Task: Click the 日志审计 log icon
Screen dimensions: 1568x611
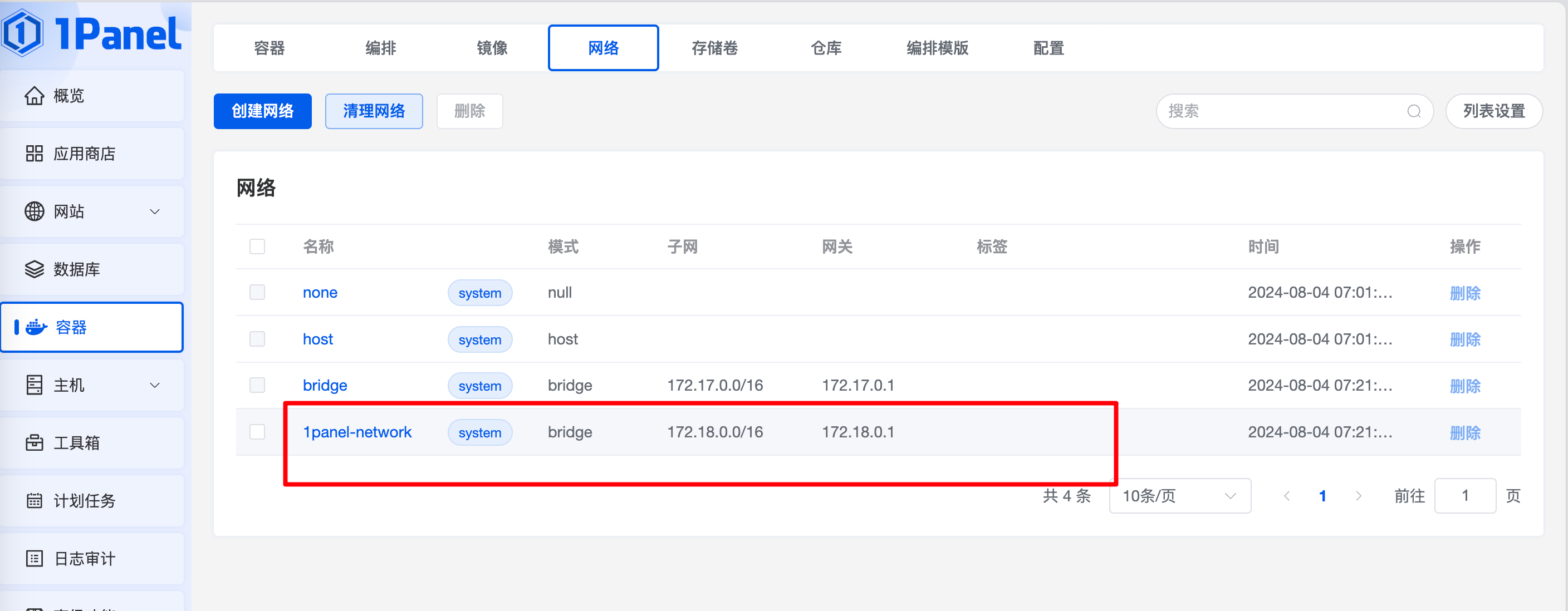Action: (34, 559)
